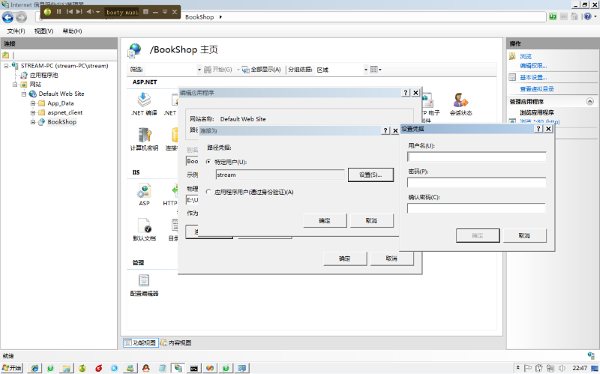Image resolution: width=600 pixels, height=374 pixels.
Task: Select Default Web Site in the tree
Action: pyautogui.click(x=61, y=94)
